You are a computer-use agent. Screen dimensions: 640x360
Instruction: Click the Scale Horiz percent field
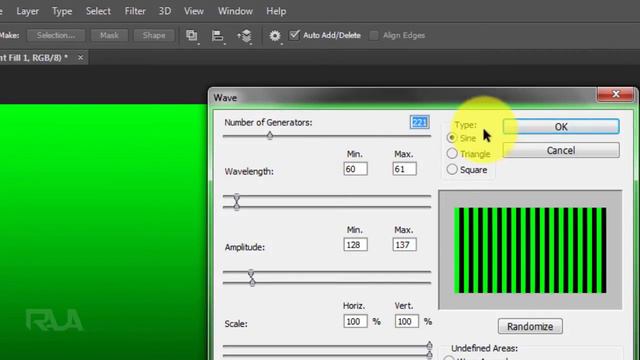355,322
